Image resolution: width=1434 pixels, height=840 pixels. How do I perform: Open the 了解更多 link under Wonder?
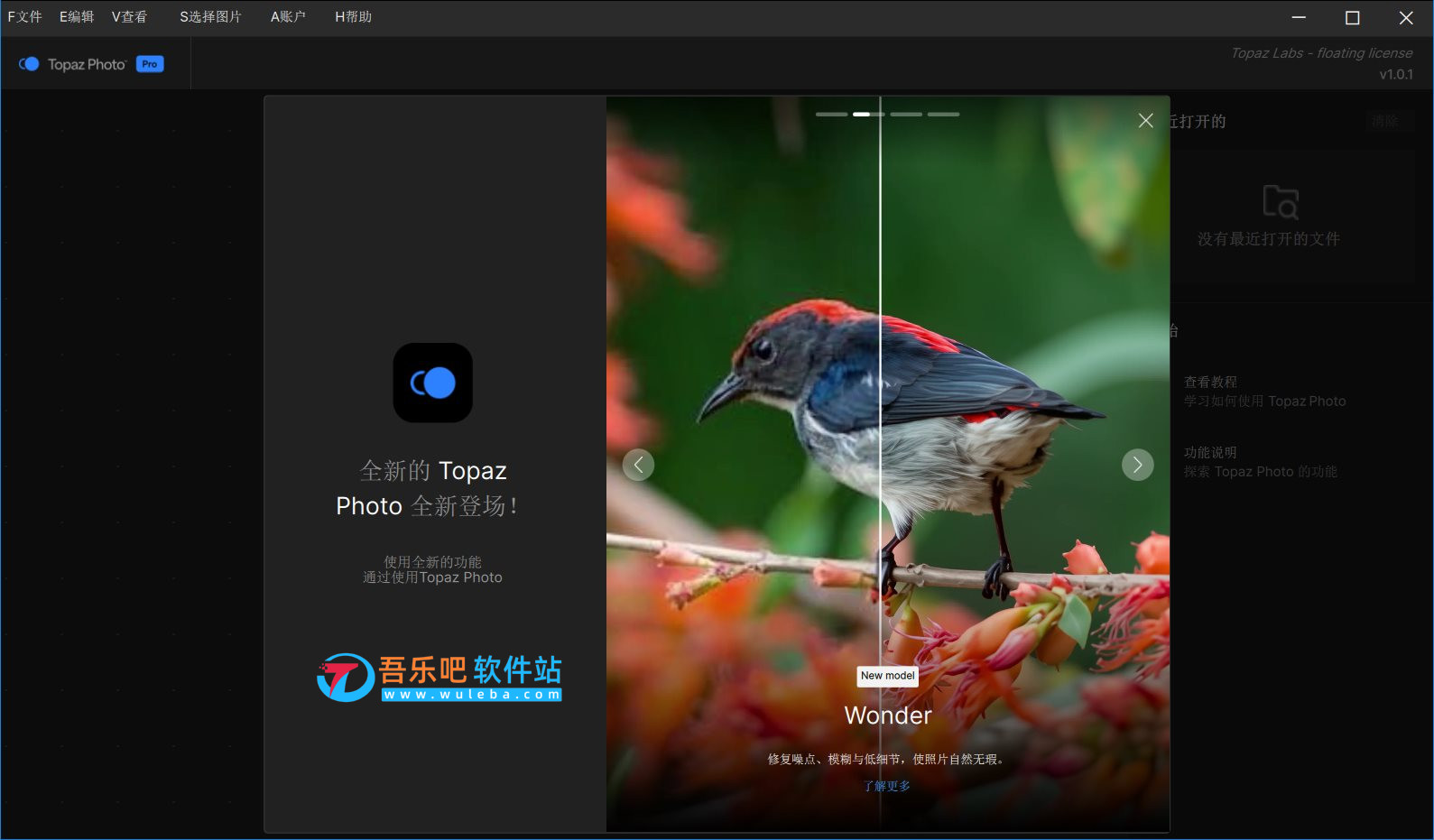click(886, 786)
